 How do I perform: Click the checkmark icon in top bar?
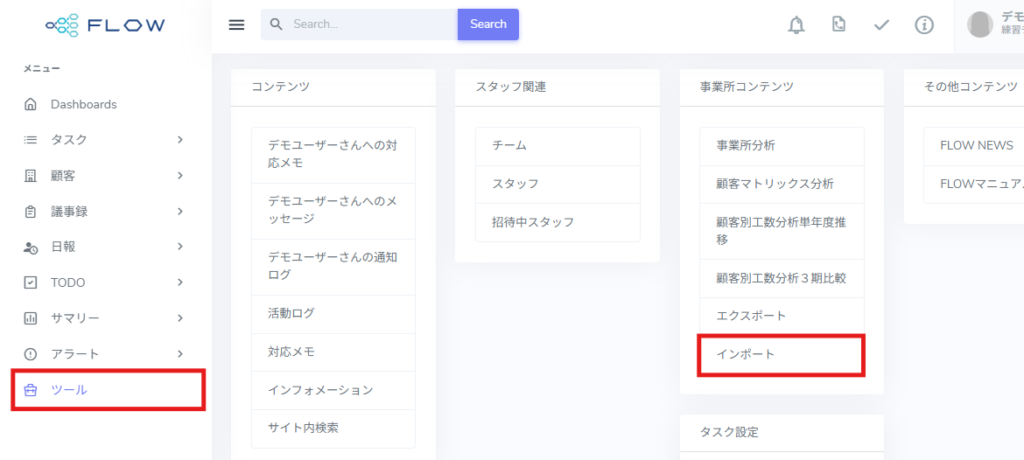(881, 25)
